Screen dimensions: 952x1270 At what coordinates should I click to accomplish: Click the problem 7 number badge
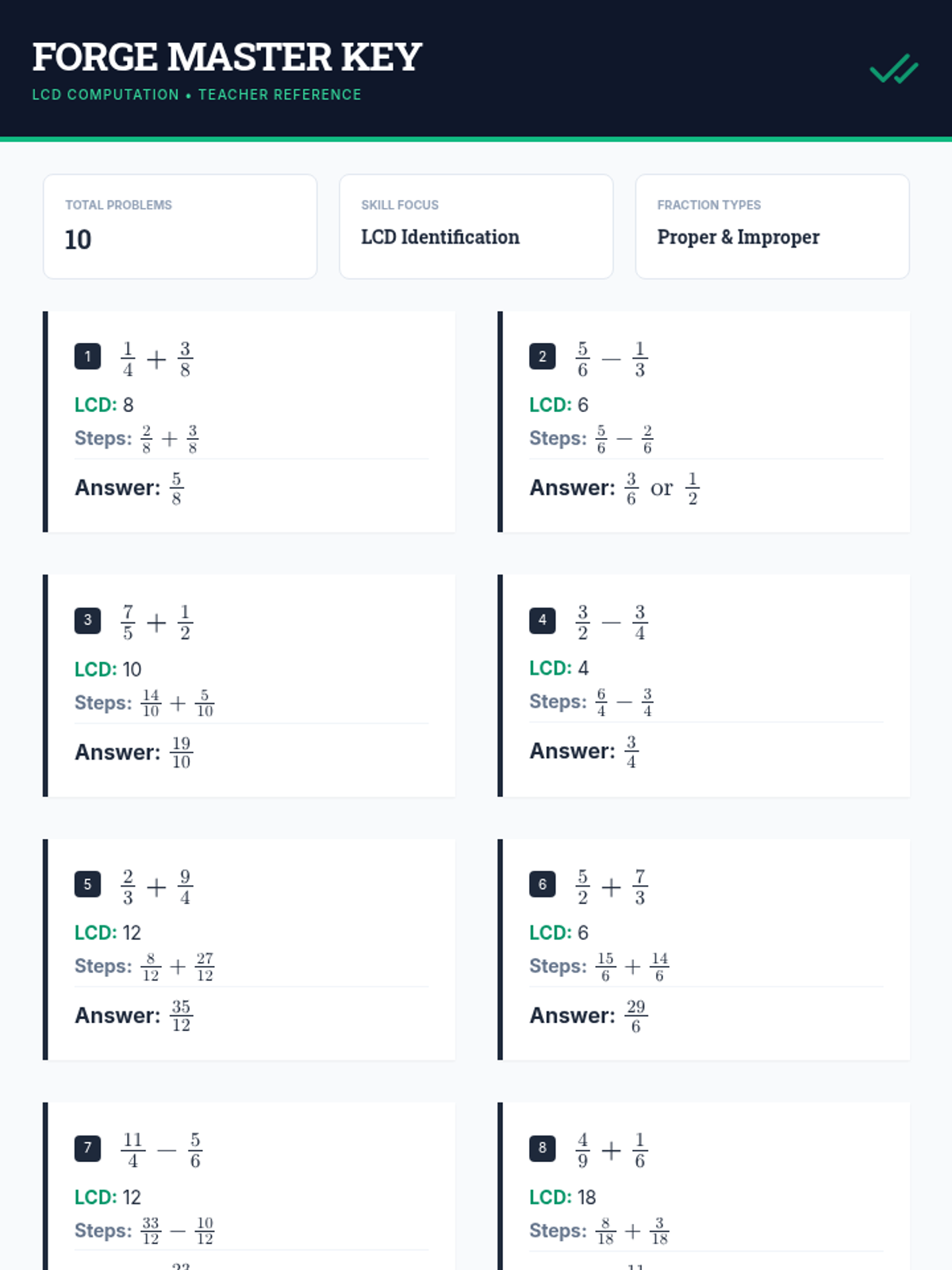[87, 1148]
